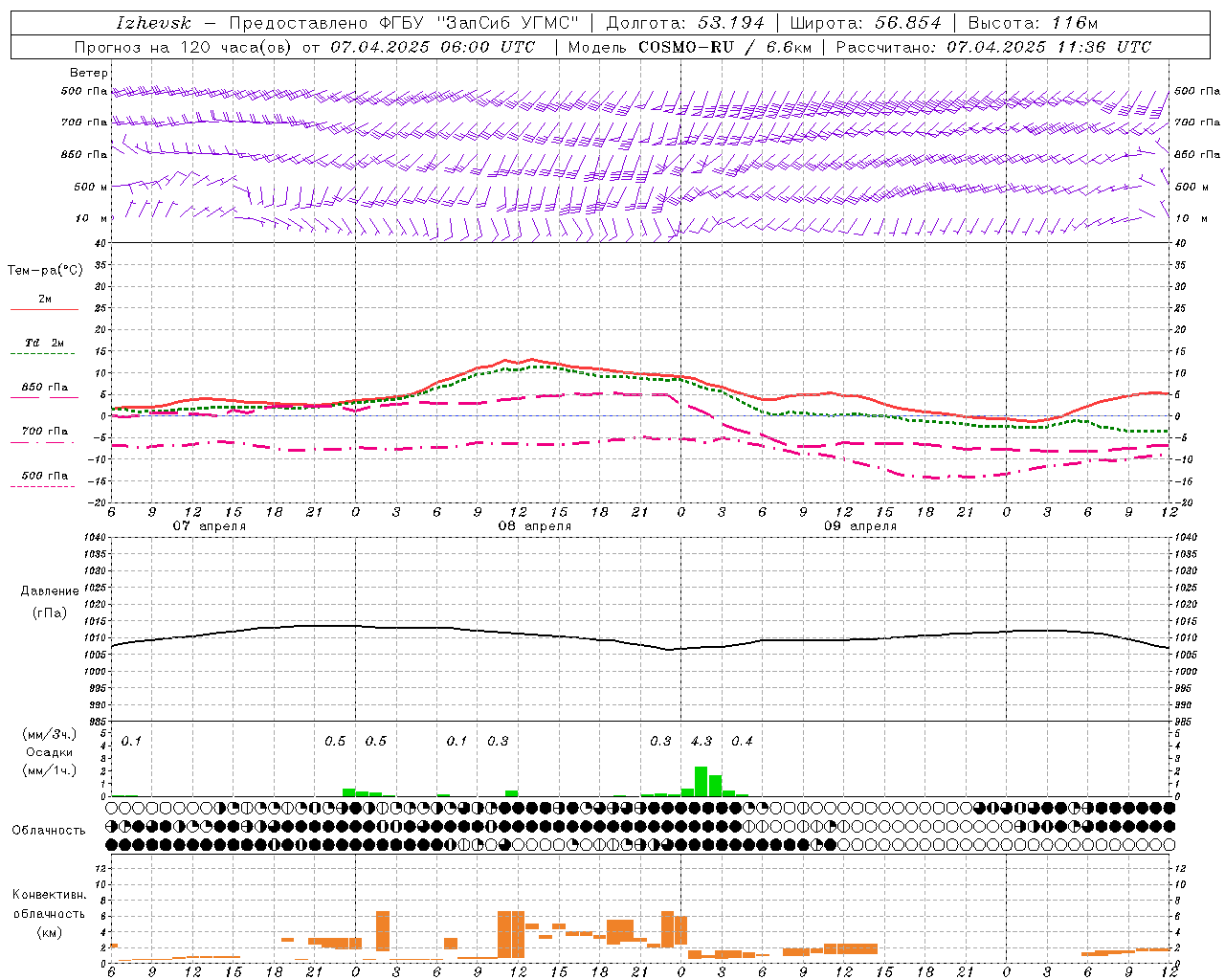Select the calculation time "07.04.2025 11:36 UTC"
The image size is (1225, 980).
pos(1049,47)
